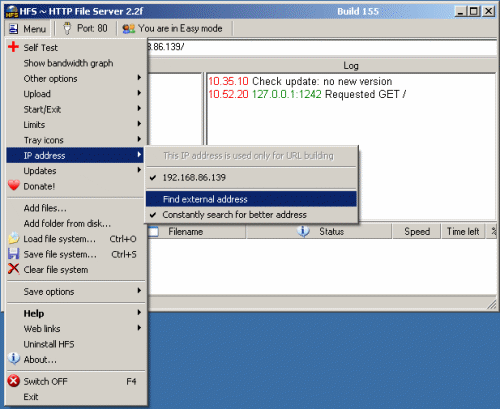500x409 pixels.
Task: Click the red X Clear file system icon
Action: [14, 269]
